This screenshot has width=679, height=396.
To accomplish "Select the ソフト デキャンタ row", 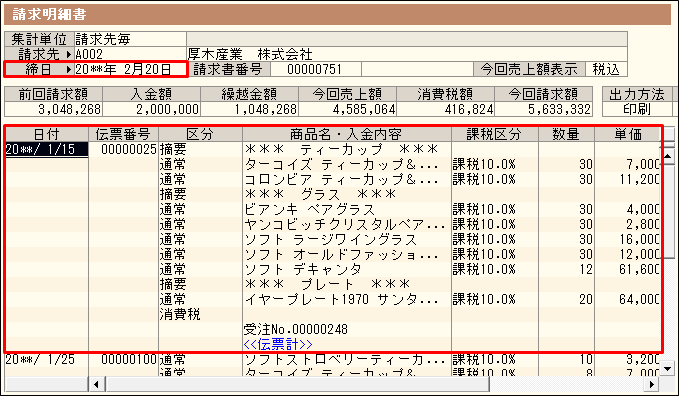I will 333,269.
